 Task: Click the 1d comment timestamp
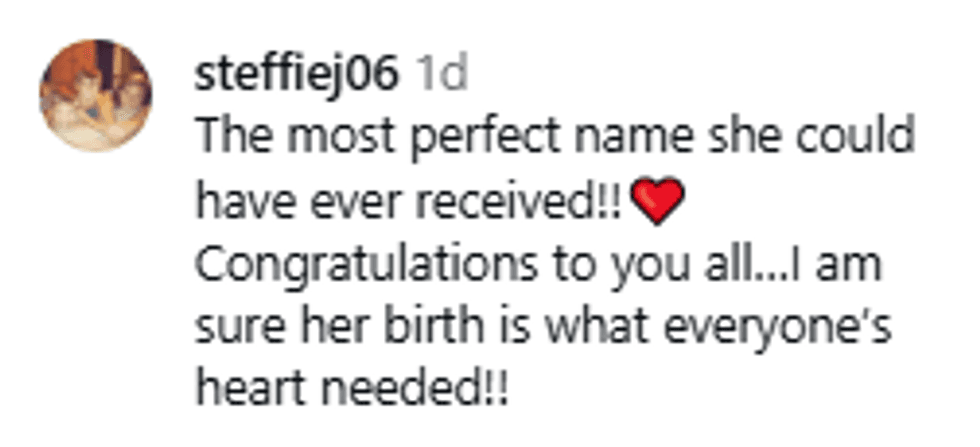coord(441,75)
